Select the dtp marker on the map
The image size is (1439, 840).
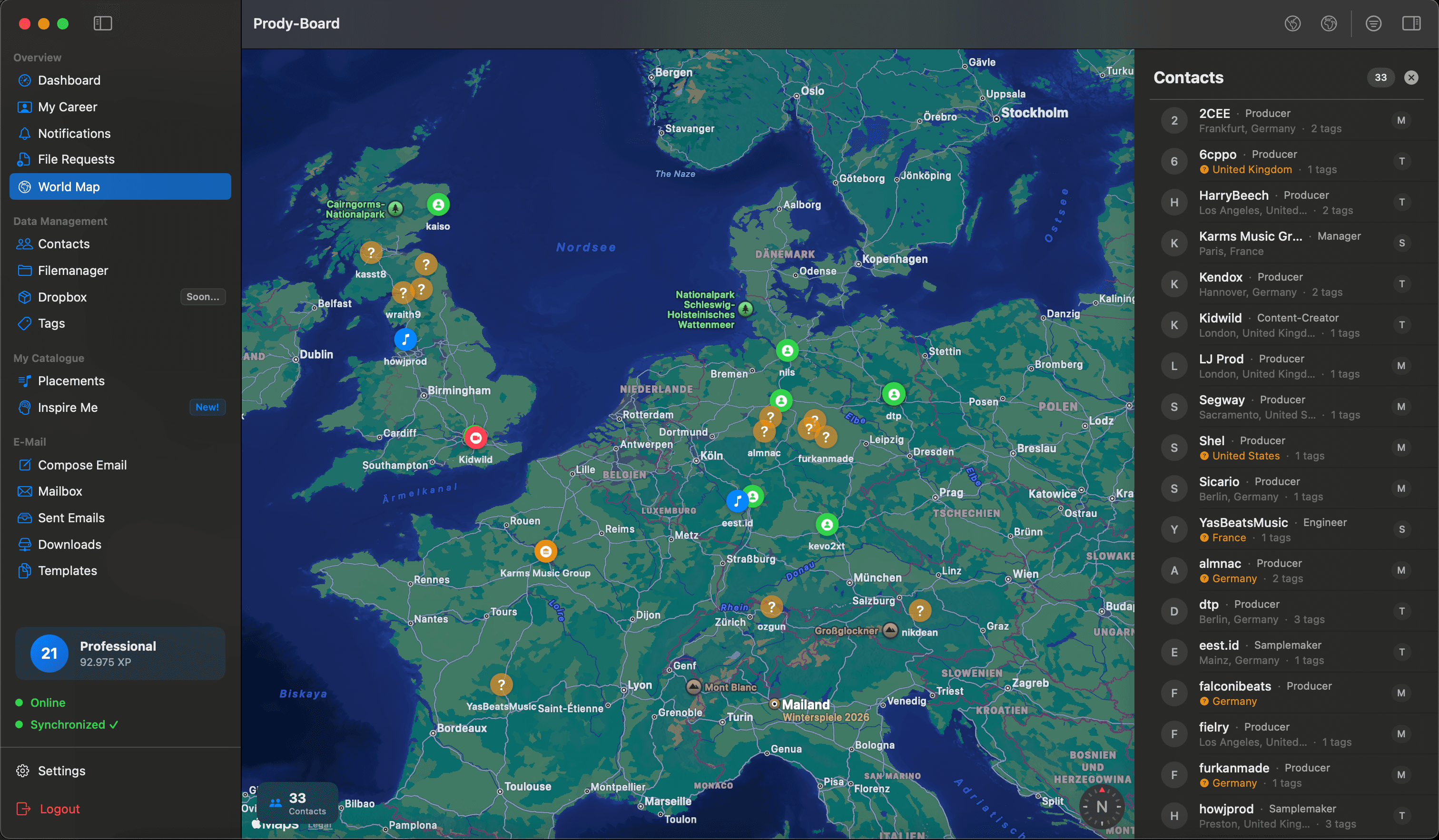click(x=893, y=394)
